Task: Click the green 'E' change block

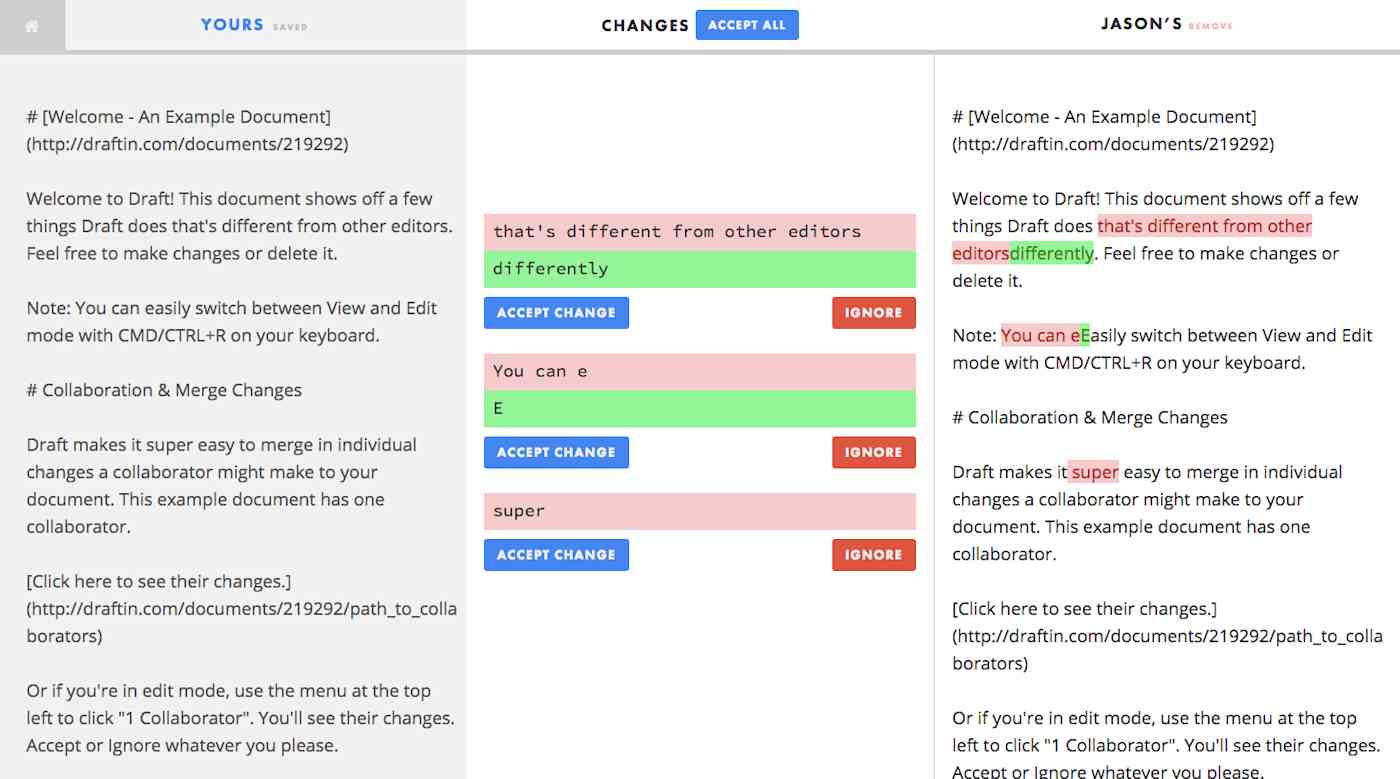Action: click(699, 408)
